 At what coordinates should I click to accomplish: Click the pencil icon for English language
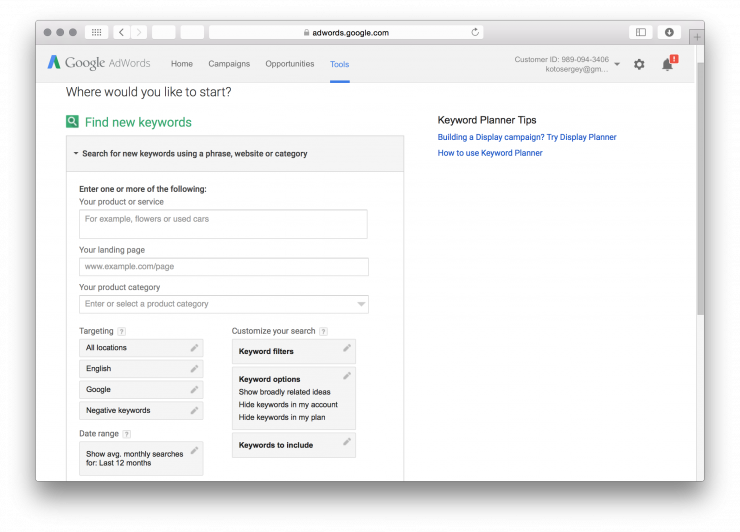click(x=194, y=368)
